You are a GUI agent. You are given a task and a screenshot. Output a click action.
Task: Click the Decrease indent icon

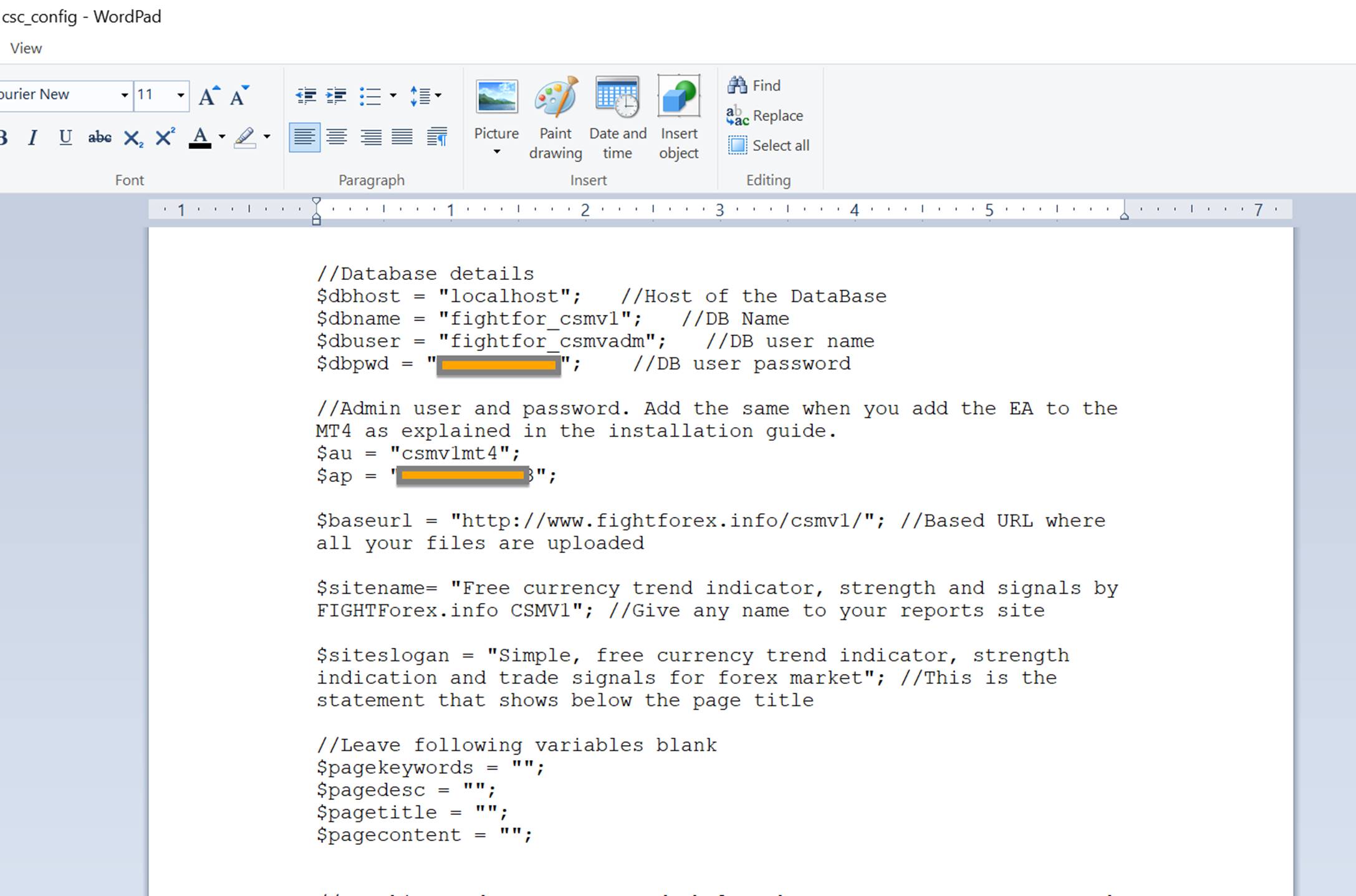pos(305,95)
